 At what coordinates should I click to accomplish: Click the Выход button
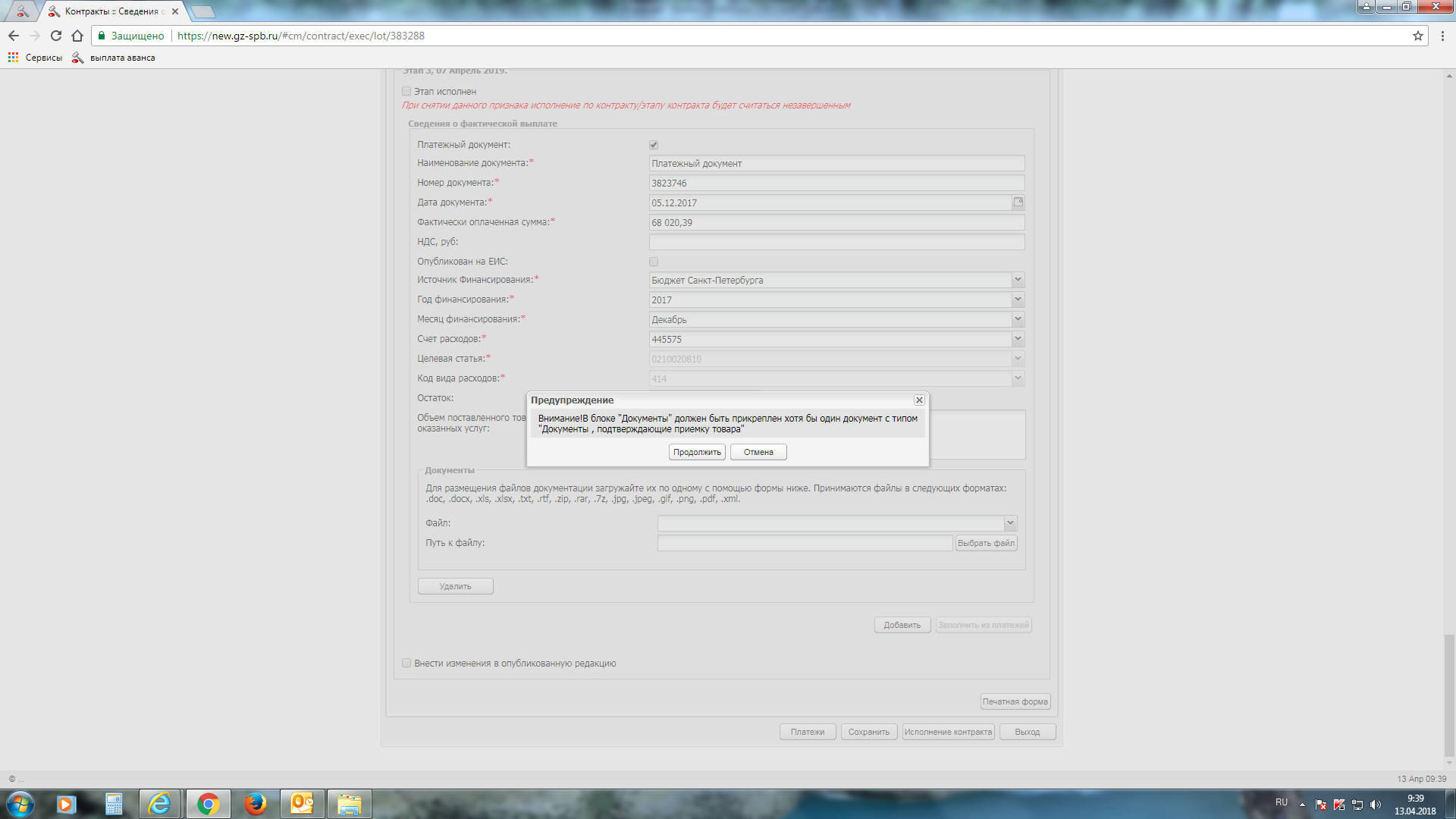tap(1028, 732)
